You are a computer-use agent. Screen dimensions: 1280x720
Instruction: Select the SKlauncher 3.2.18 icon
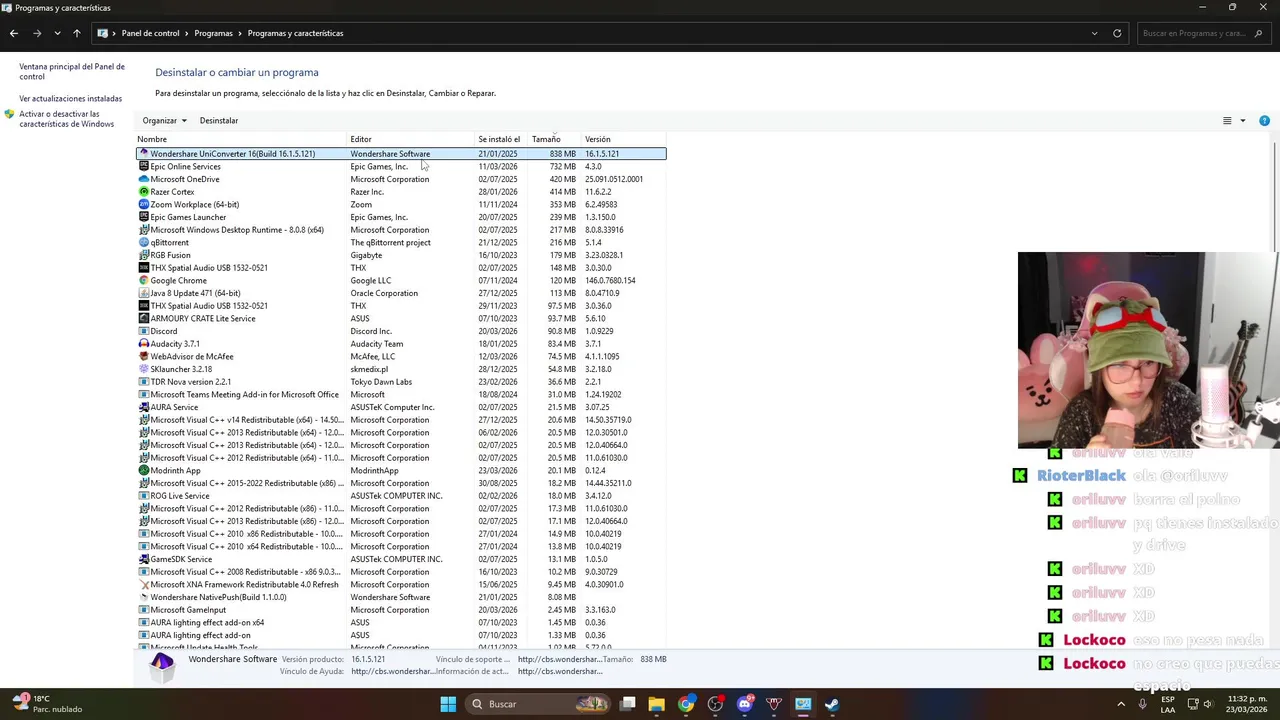click(x=143, y=369)
